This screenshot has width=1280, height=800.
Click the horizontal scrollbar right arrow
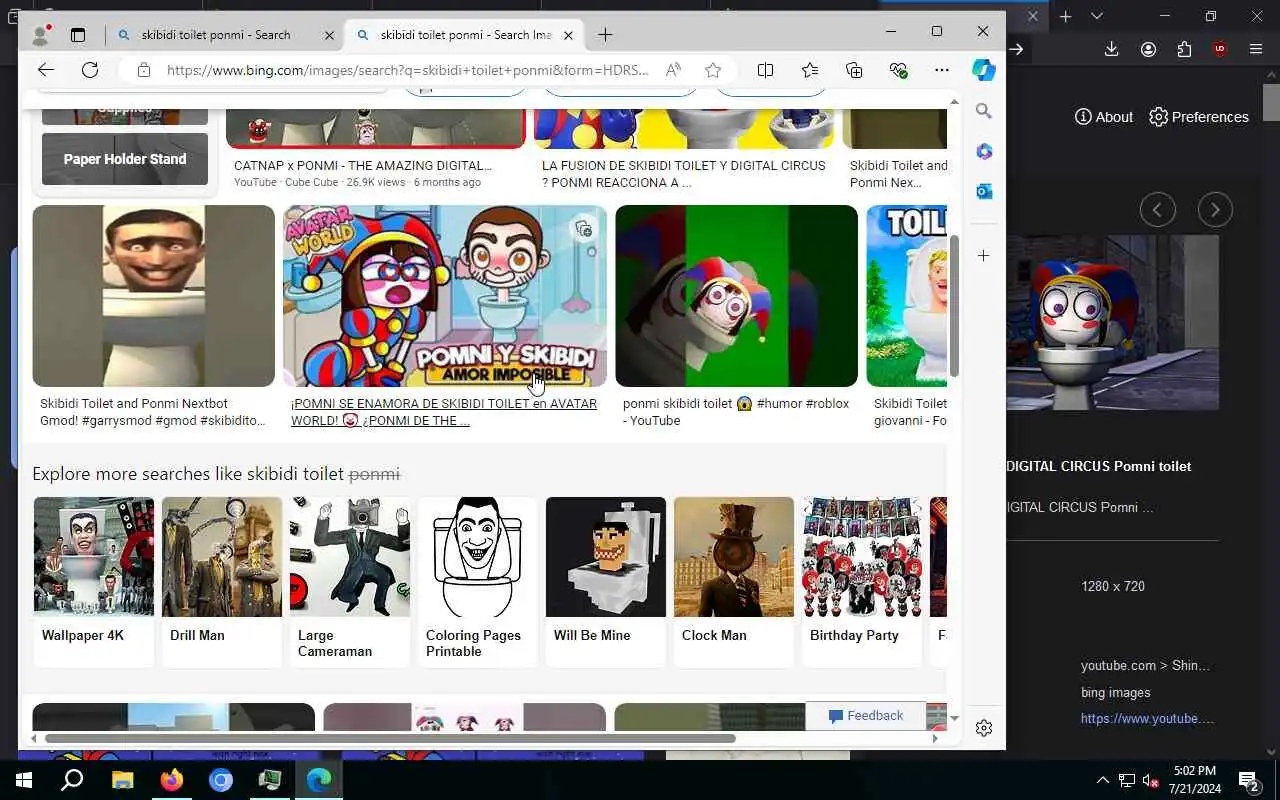click(x=935, y=738)
